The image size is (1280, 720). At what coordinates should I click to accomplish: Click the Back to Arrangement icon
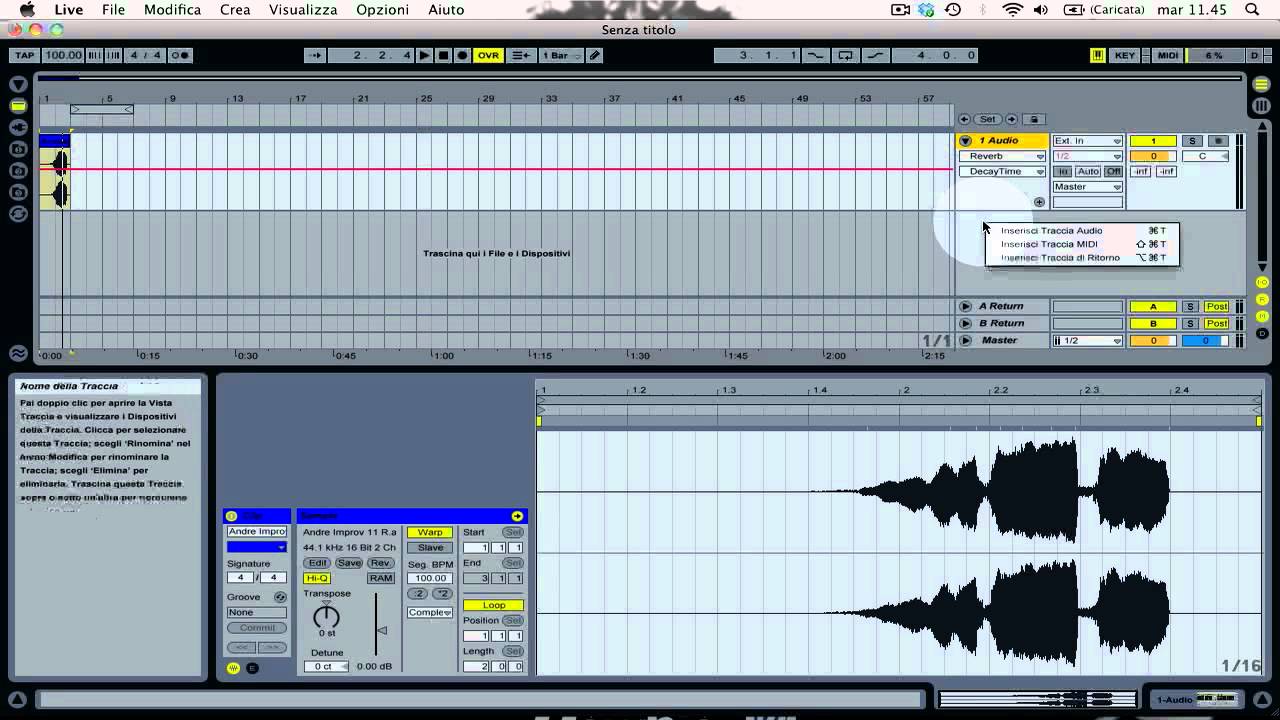(521, 55)
